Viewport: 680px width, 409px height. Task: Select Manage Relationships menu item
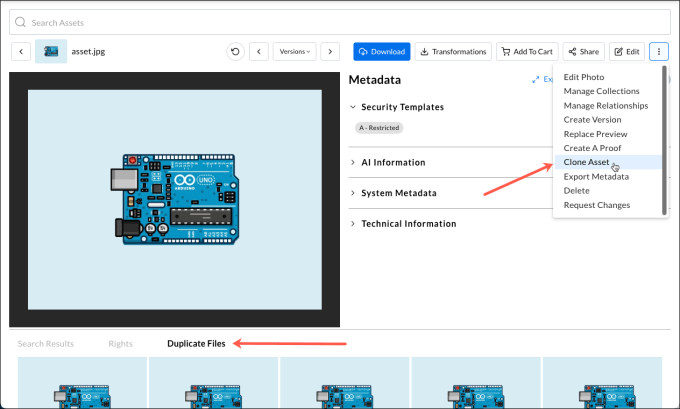pyautogui.click(x=606, y=105)
